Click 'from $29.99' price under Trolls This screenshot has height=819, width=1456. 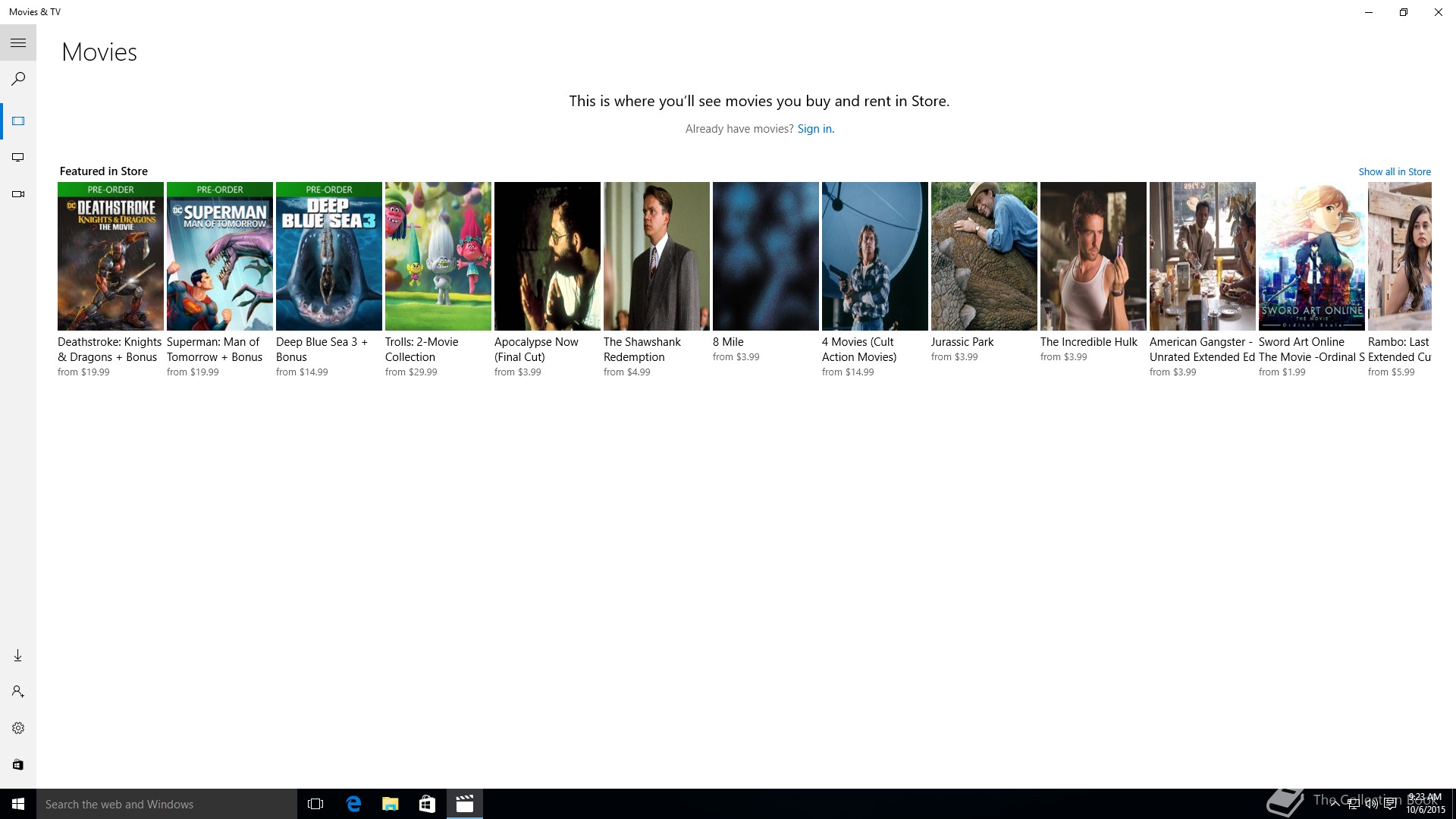click(411, 372)
